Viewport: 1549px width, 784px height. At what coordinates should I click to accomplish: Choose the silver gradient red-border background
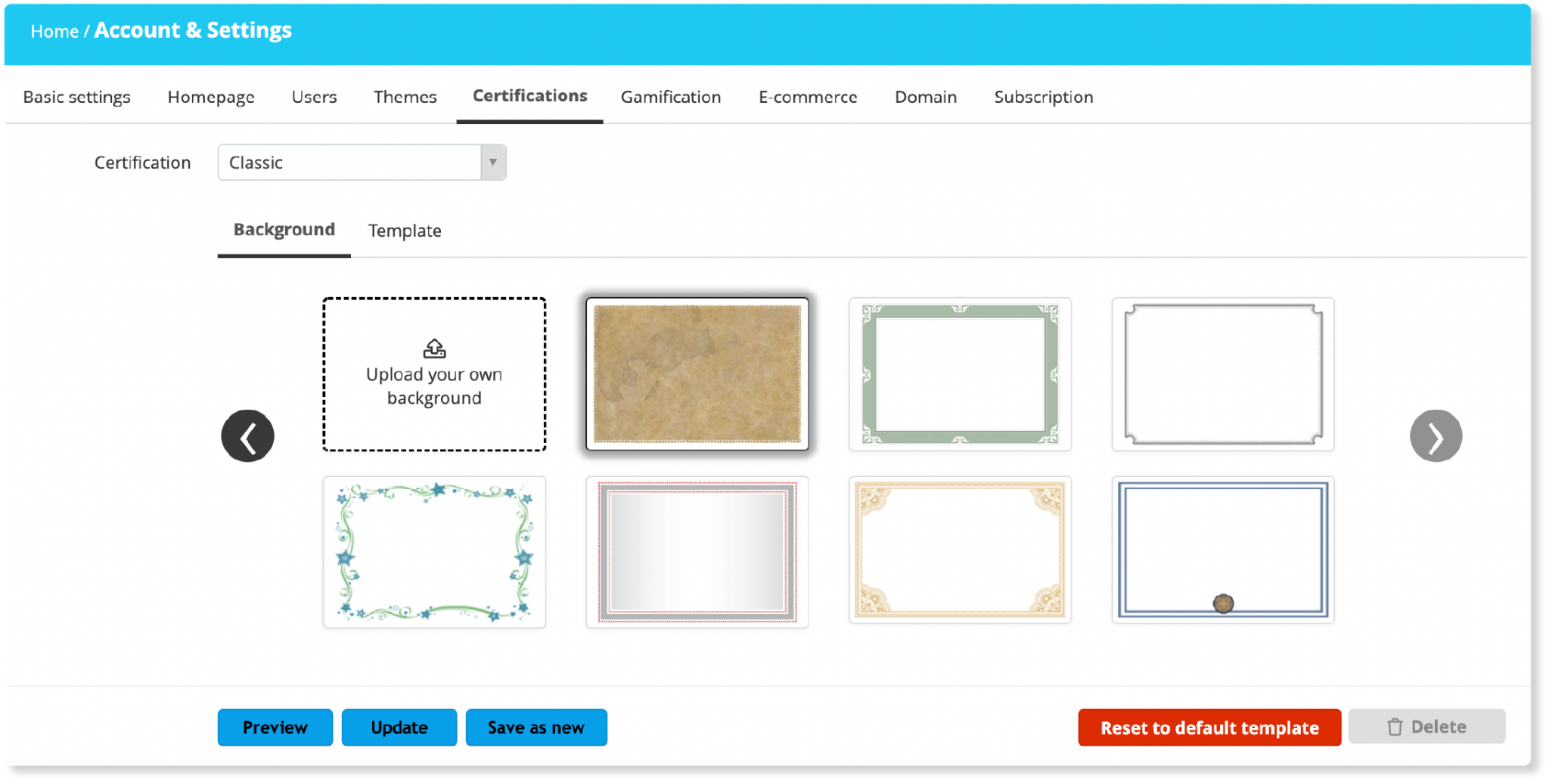[x=697, y=552]
